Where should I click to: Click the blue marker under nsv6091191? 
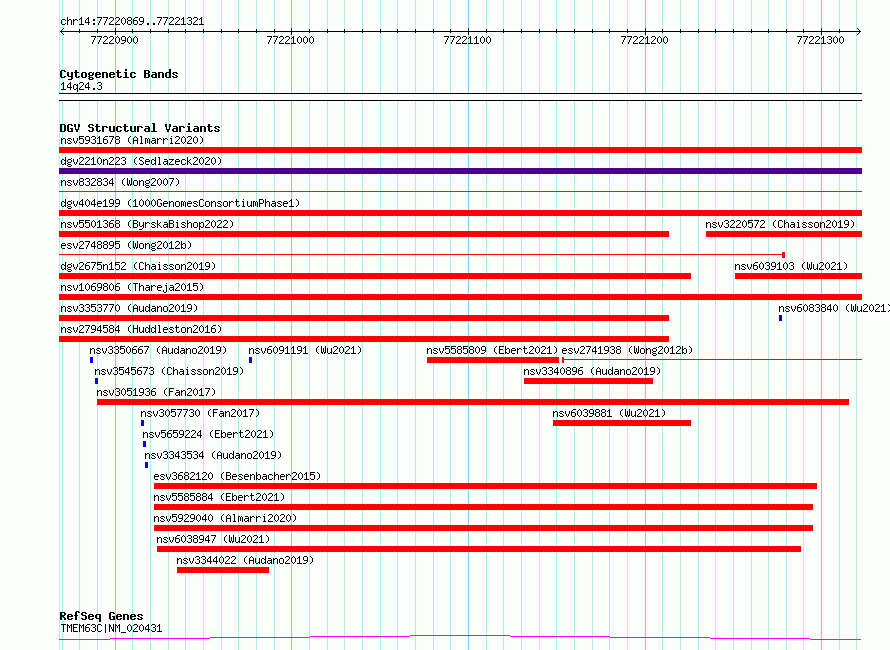point(250,360)
